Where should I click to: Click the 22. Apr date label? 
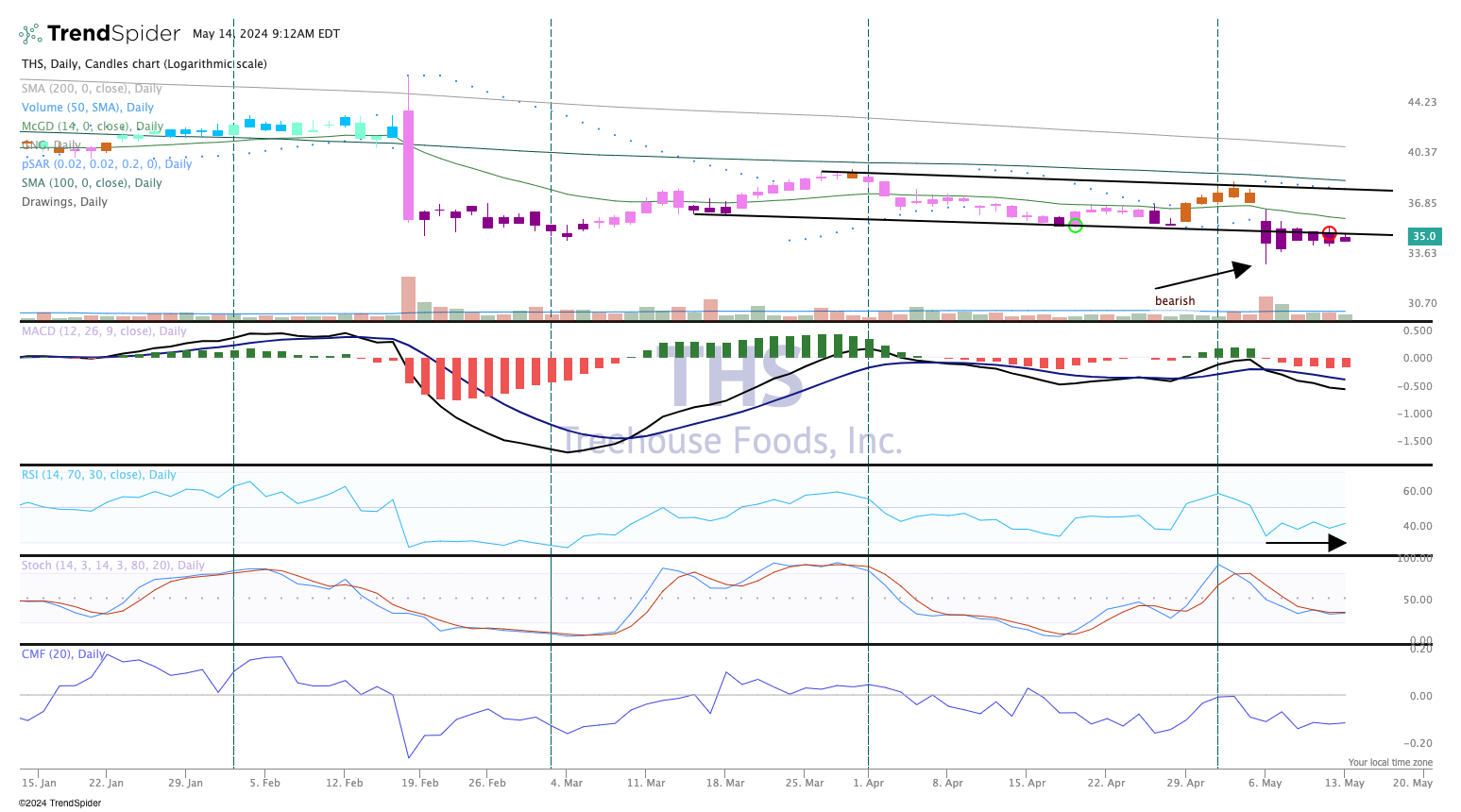point(1106,783)
